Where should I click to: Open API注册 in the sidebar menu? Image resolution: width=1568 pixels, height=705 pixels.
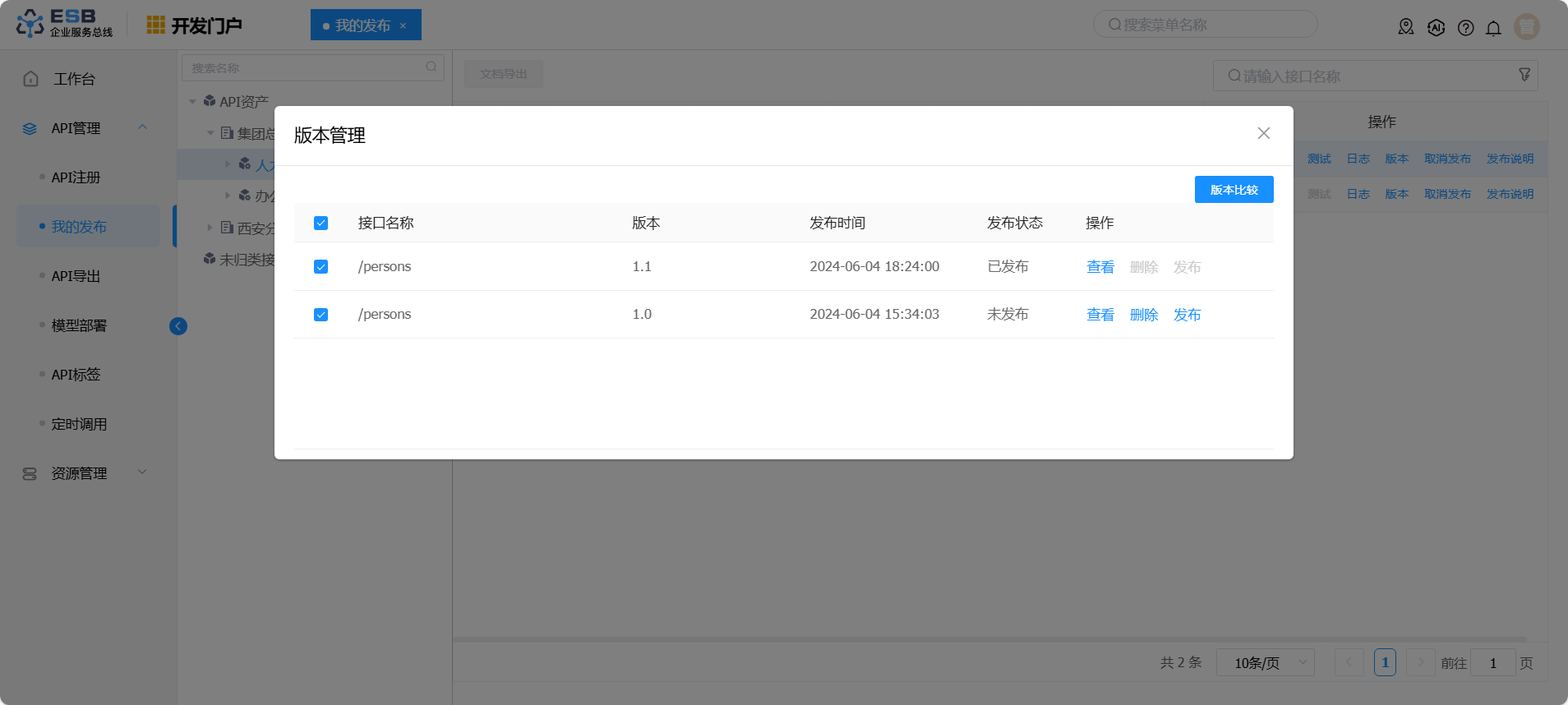76,177
